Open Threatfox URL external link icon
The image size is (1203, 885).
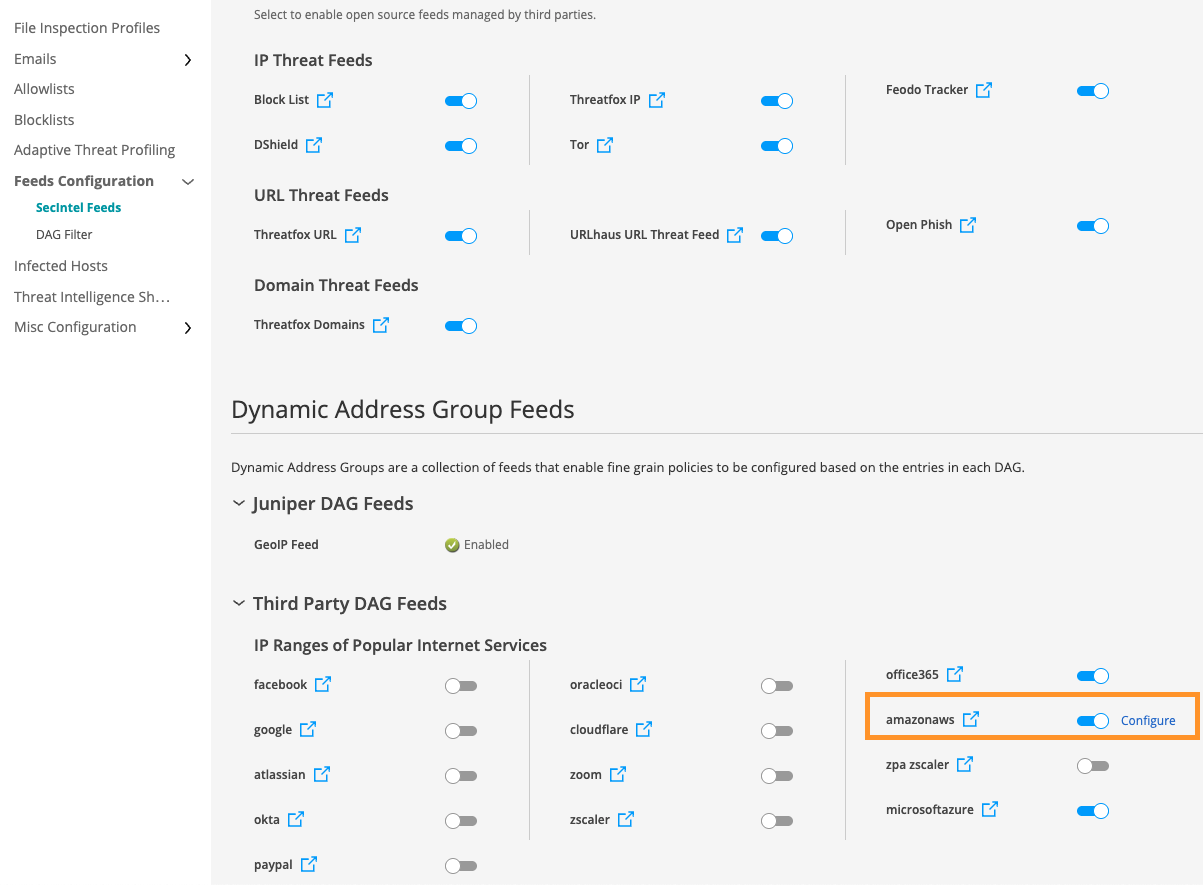click(x=353, y=235)
